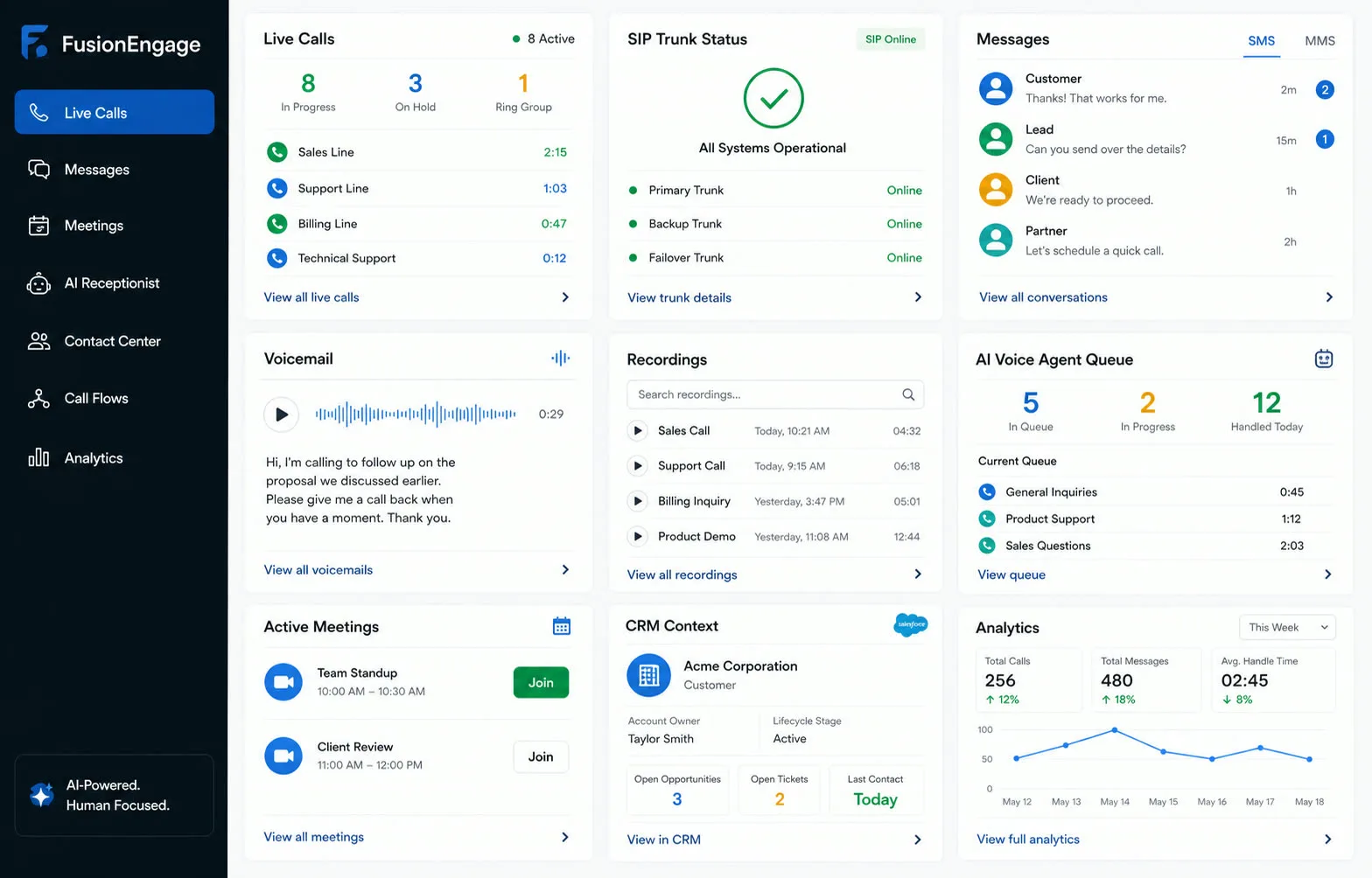Open Analytics in the sidebar
The image size is (1372, 878).
point(115,458)
